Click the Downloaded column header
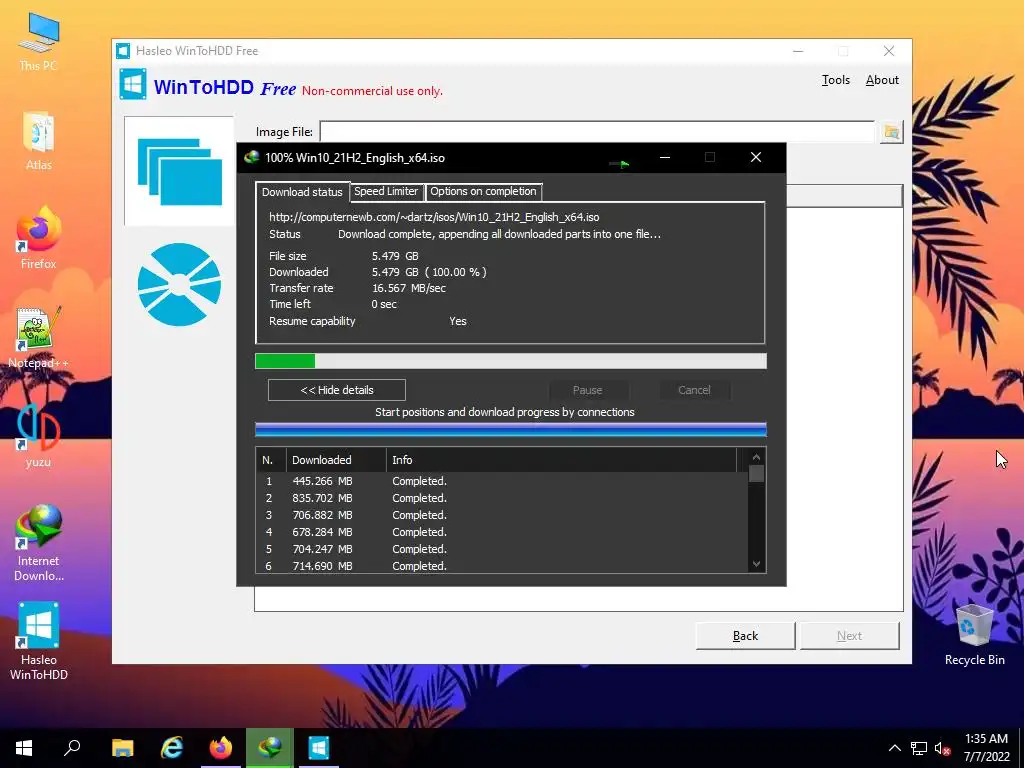This screenshot has height=768, width=1024. click(336, 460)
